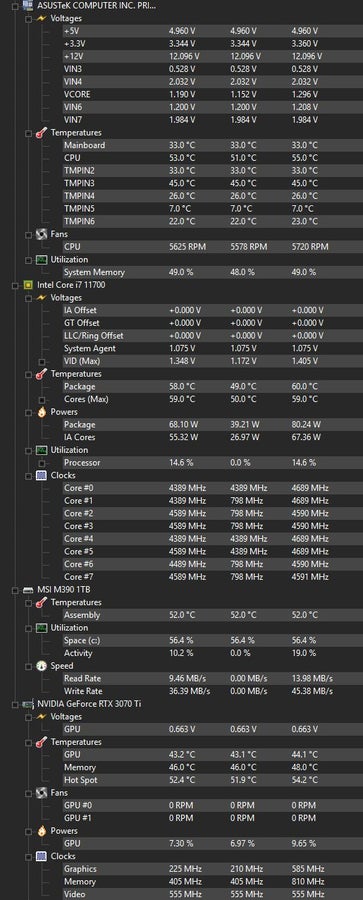Select the Write Rate row
The image size is (363, 900).
[x=213, y=691]
